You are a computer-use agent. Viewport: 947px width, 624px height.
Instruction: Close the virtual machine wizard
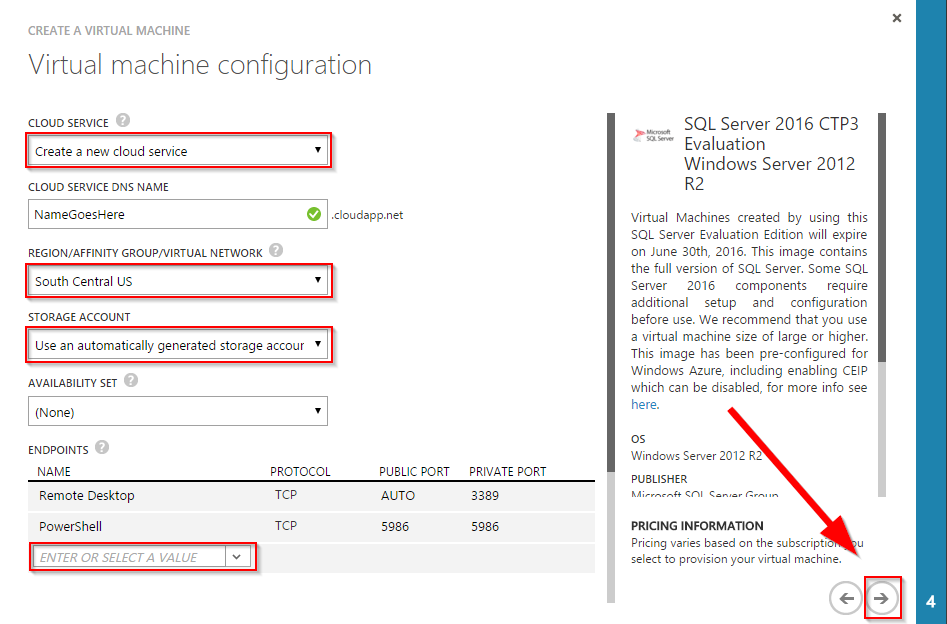coord(897,18)
